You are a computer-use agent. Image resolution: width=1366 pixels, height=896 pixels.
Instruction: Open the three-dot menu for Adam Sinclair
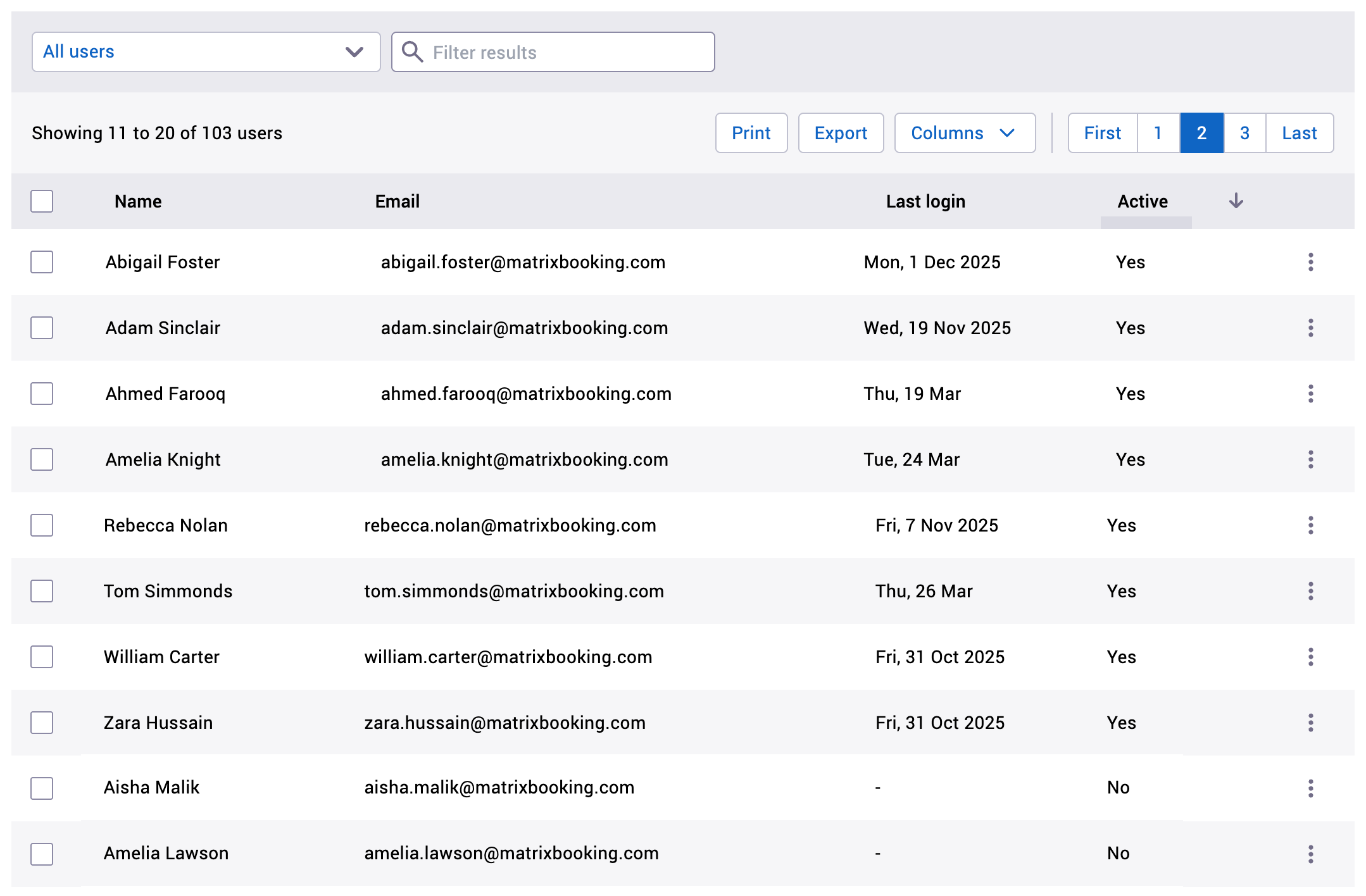(1310, 328)
